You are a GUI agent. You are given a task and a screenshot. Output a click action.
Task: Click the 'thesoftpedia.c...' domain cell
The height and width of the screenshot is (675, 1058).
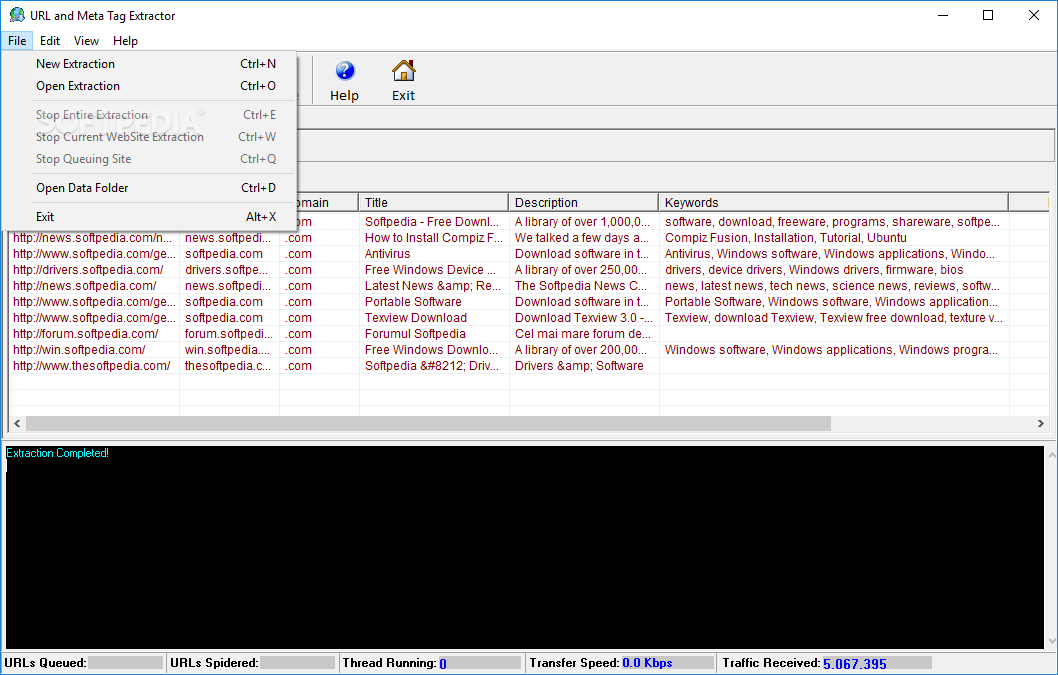(228, 366)
